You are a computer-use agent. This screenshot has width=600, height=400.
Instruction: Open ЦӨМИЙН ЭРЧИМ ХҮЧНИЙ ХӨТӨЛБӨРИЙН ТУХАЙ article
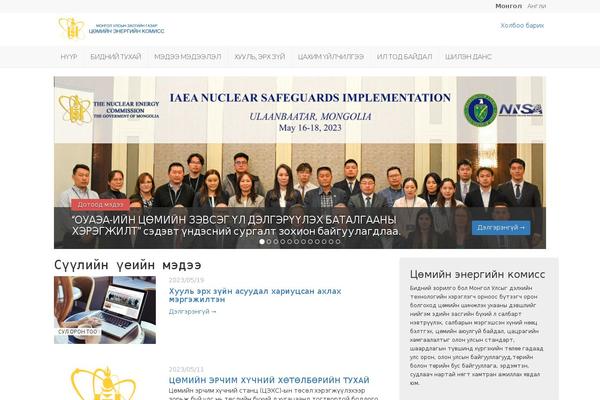[269, 380]
